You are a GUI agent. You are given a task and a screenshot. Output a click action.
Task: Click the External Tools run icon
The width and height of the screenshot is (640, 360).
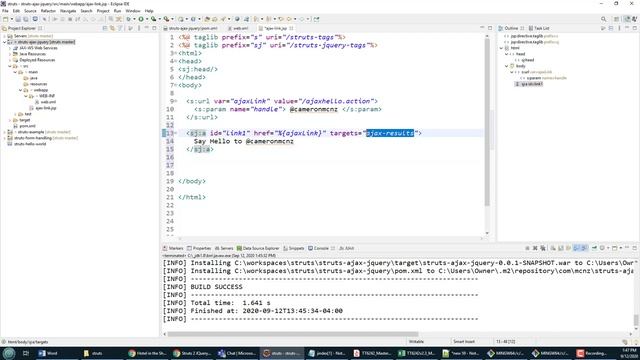click(166, 19)
